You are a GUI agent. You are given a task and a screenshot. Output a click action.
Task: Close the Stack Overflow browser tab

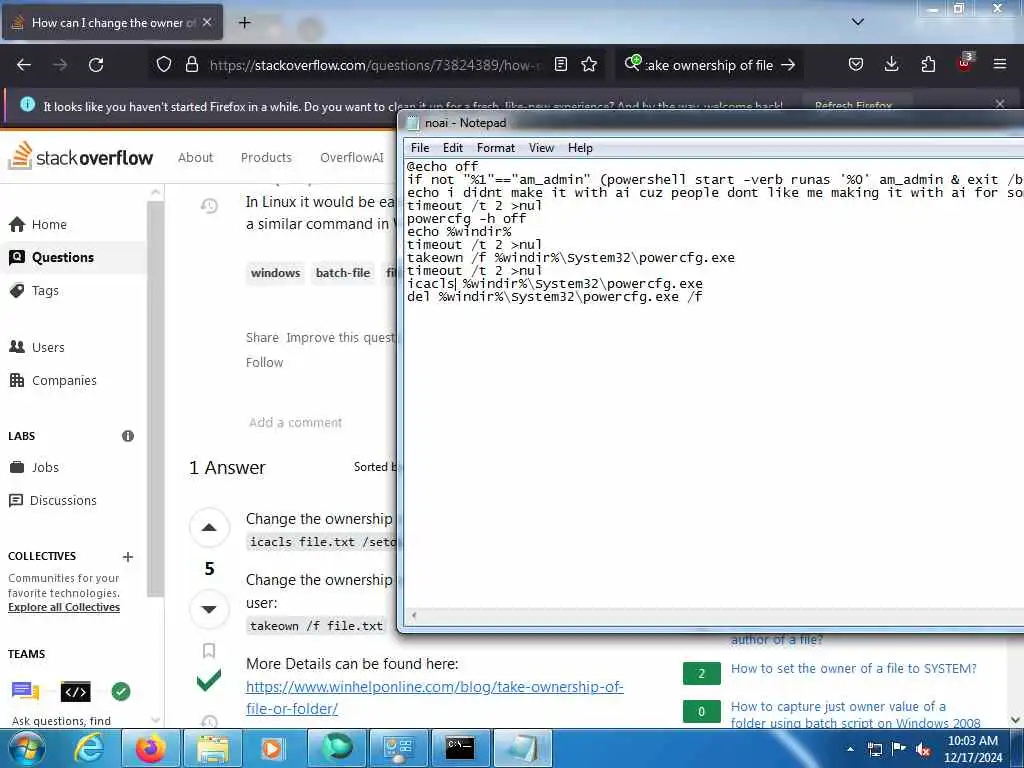point(207,23)
